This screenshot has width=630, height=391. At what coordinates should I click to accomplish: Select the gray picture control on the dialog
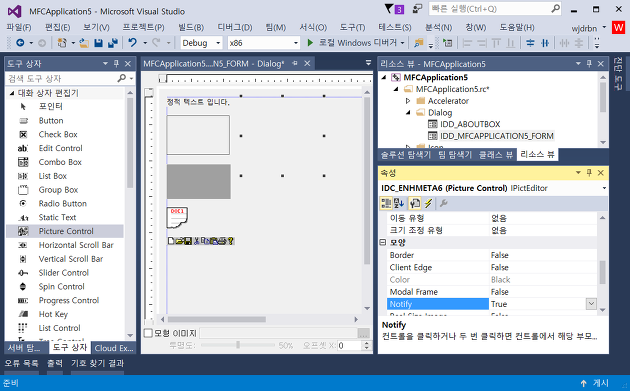tap(199, 181)
